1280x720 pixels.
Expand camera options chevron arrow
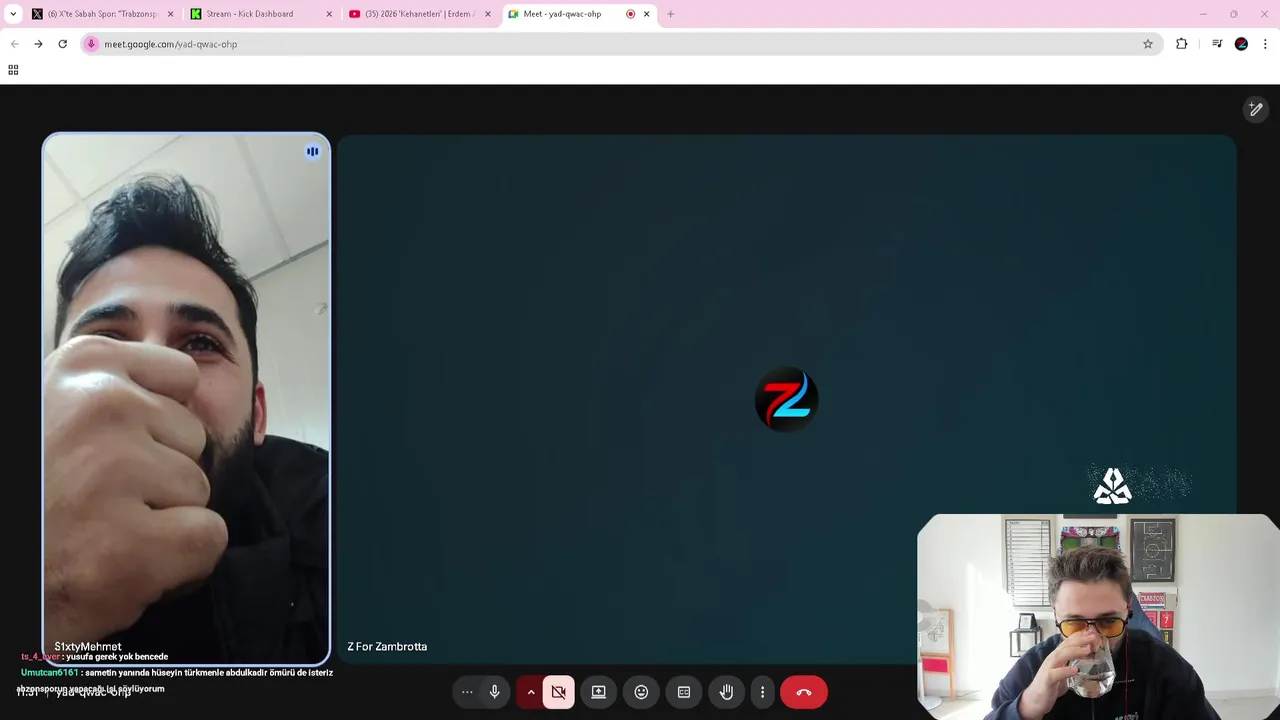coord(531,692)
